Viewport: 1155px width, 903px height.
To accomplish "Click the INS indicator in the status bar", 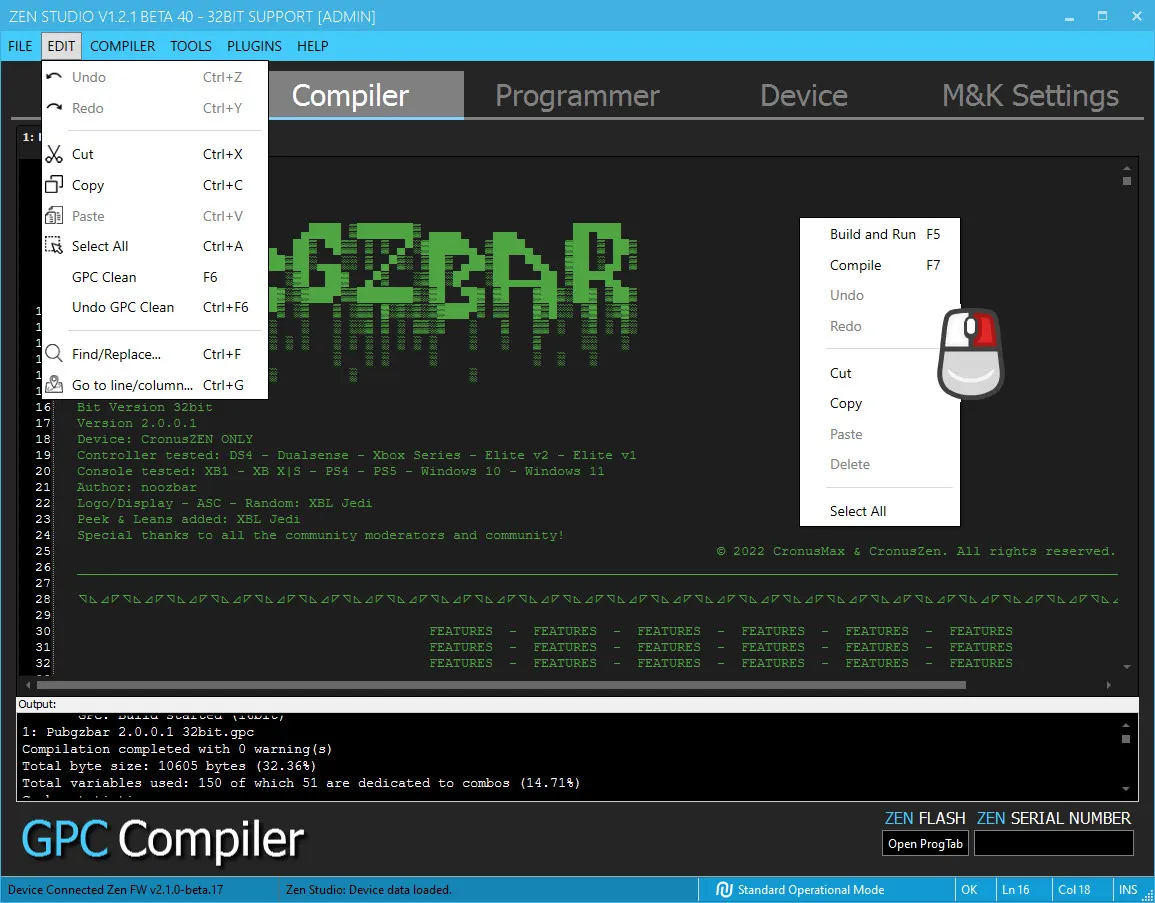I will click(x=1128, y=890).
